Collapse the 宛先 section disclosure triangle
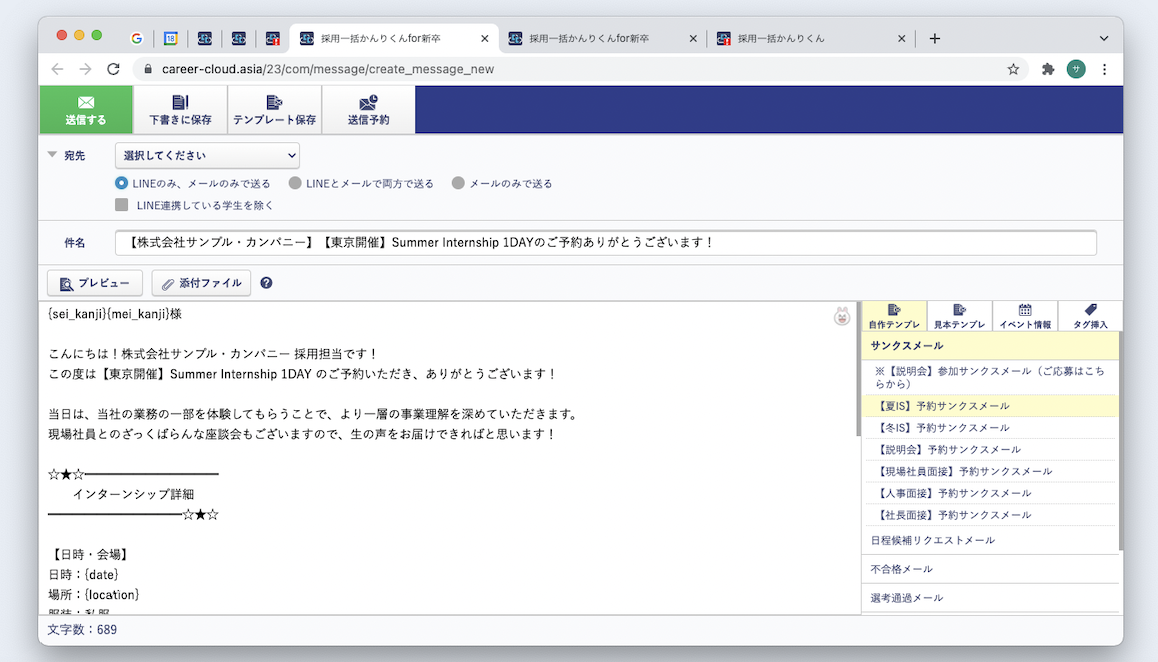1158x662 pixels. pyautogui.click(x=51, y=155)
